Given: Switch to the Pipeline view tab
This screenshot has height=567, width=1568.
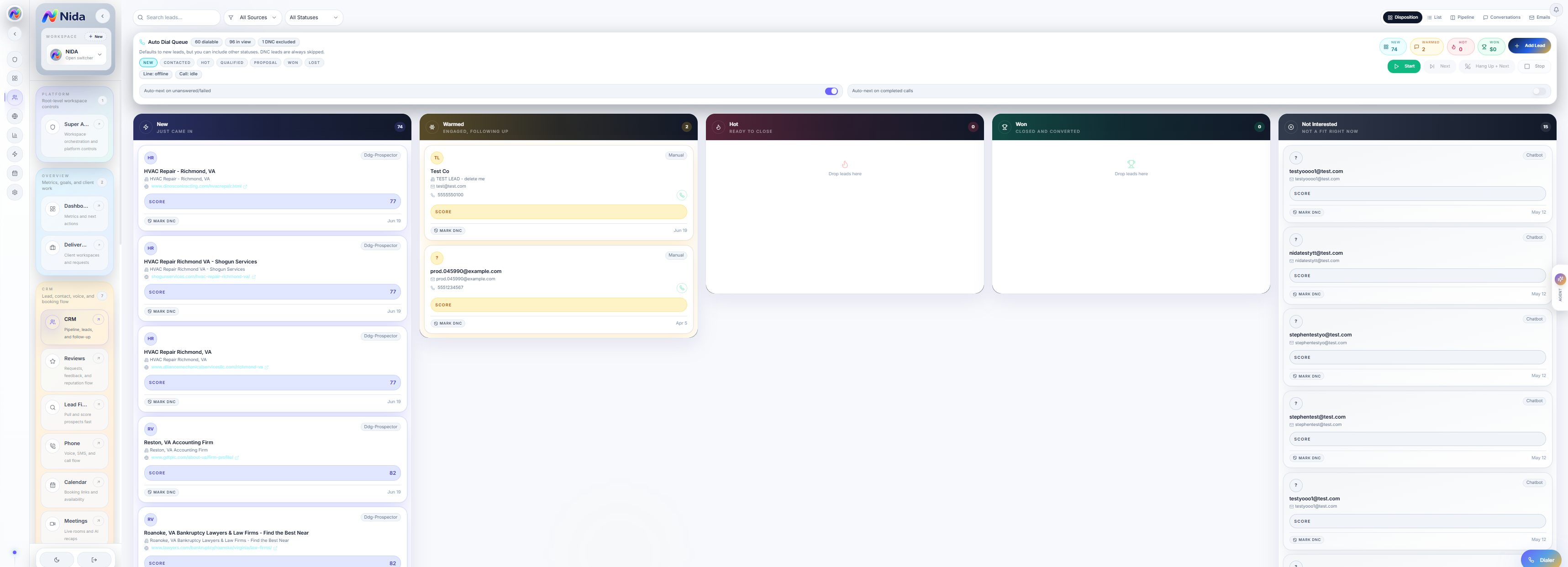Looking at the screenshot, I should click(x=1462, y=18).
